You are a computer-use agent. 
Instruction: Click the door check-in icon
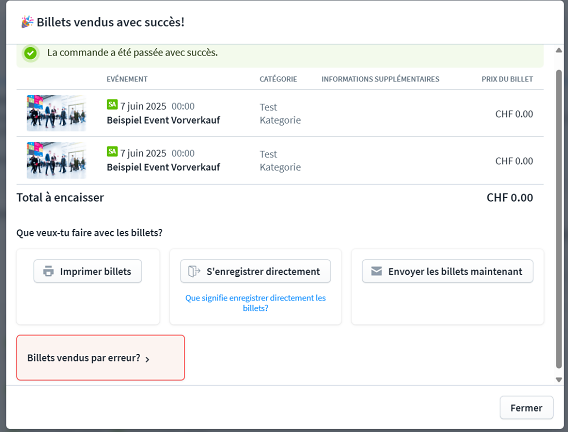click(x=194, y=271)
